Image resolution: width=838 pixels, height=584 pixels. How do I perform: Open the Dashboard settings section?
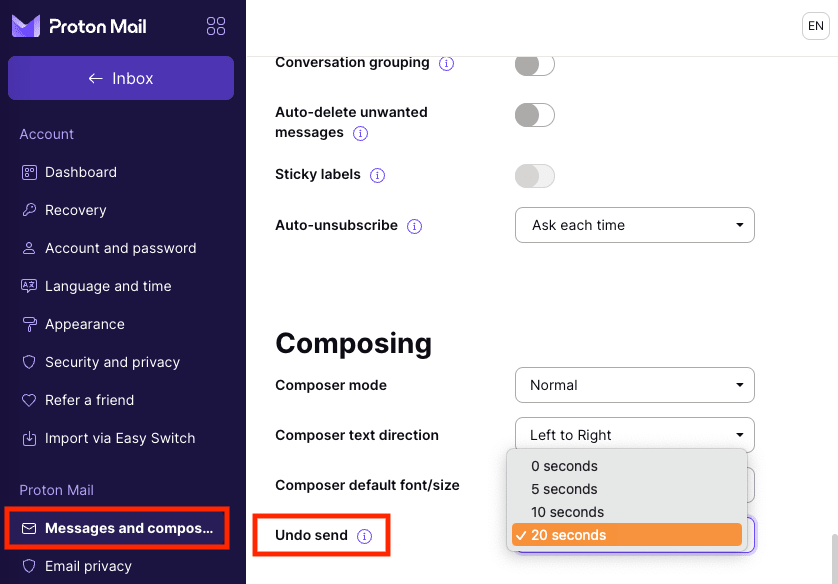pyautogui.click(x=80, y=172)
